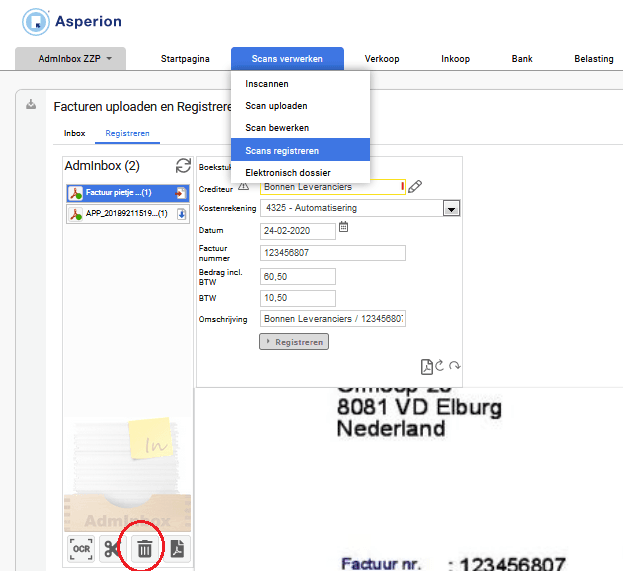Click the Crediteur warning triangle icon
Screen dimensions: 623x571
pos(243,186)
